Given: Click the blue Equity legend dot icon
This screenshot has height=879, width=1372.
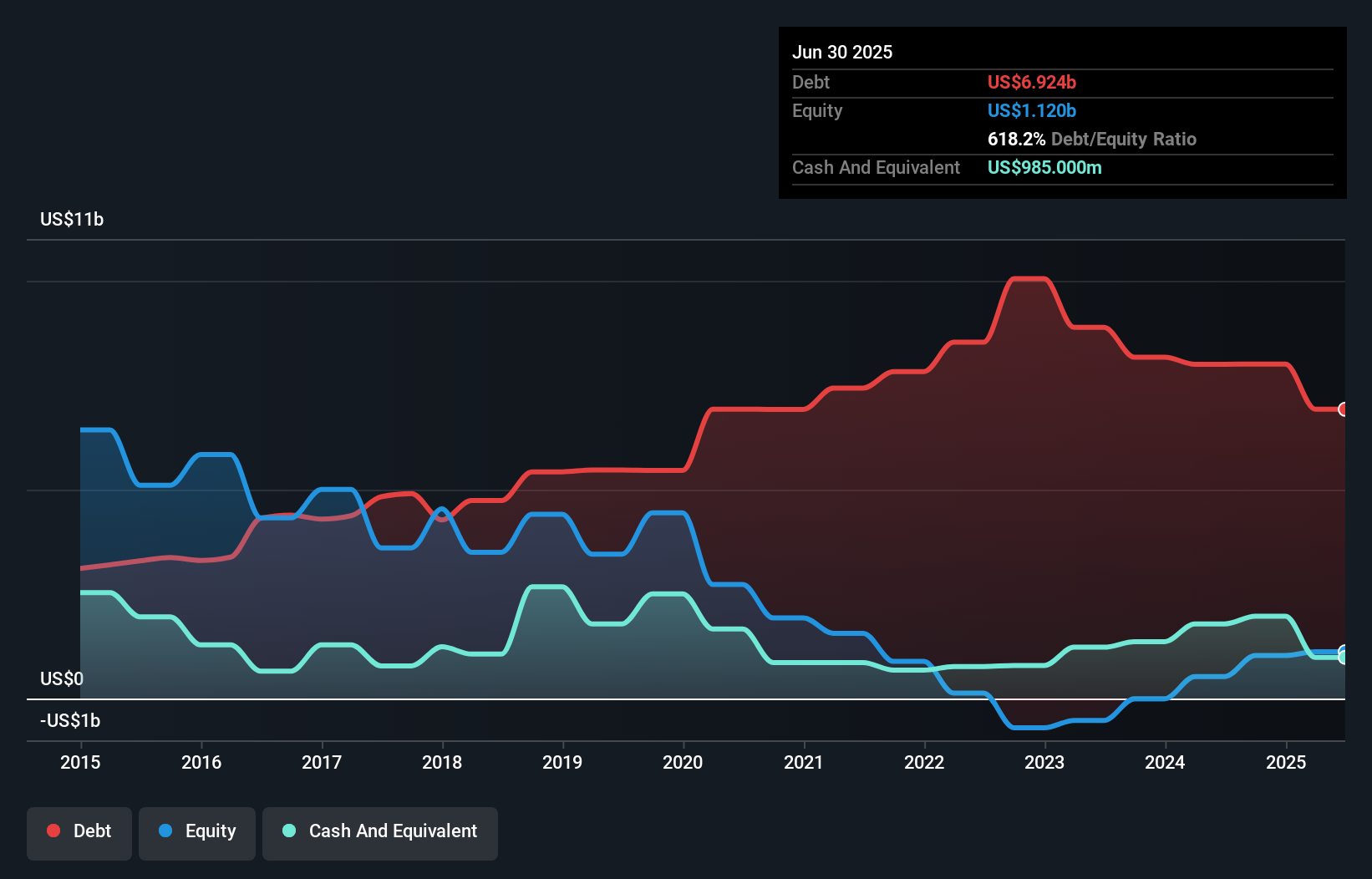Looking at the screenshot, I should (166, 831).
